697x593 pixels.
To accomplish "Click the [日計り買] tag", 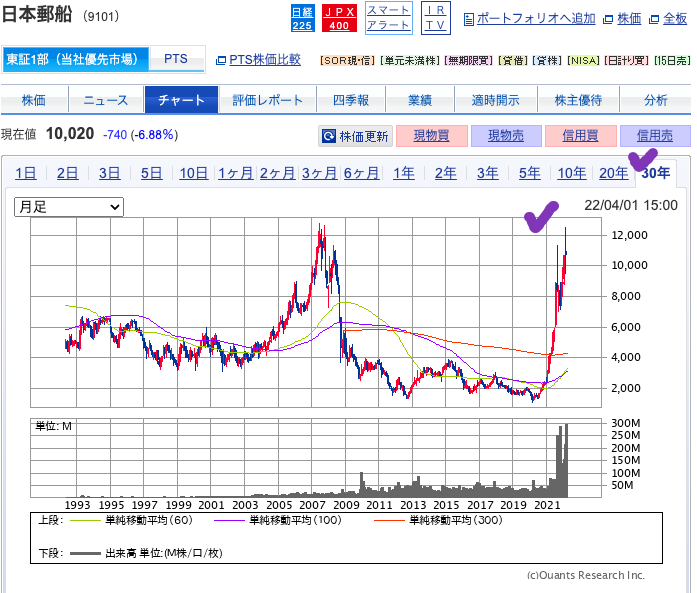I will 627,60.
